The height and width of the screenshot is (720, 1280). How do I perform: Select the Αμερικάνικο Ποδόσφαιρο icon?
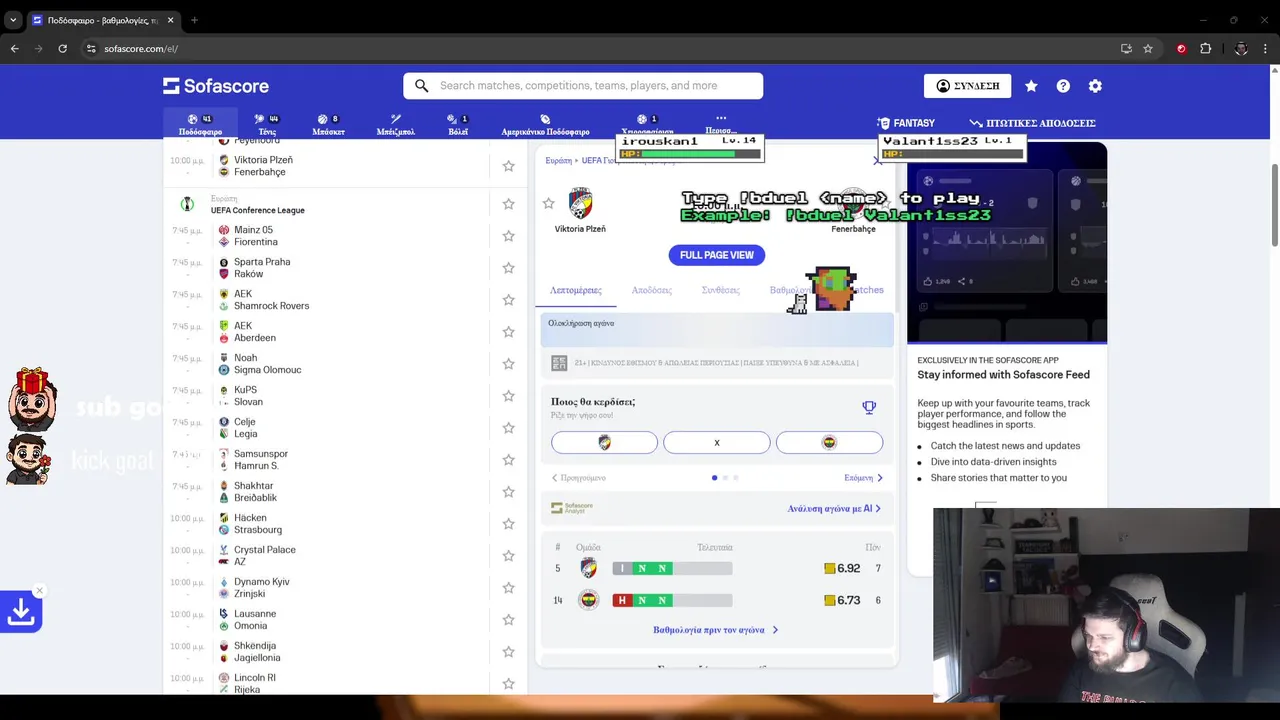click(545, 124)
